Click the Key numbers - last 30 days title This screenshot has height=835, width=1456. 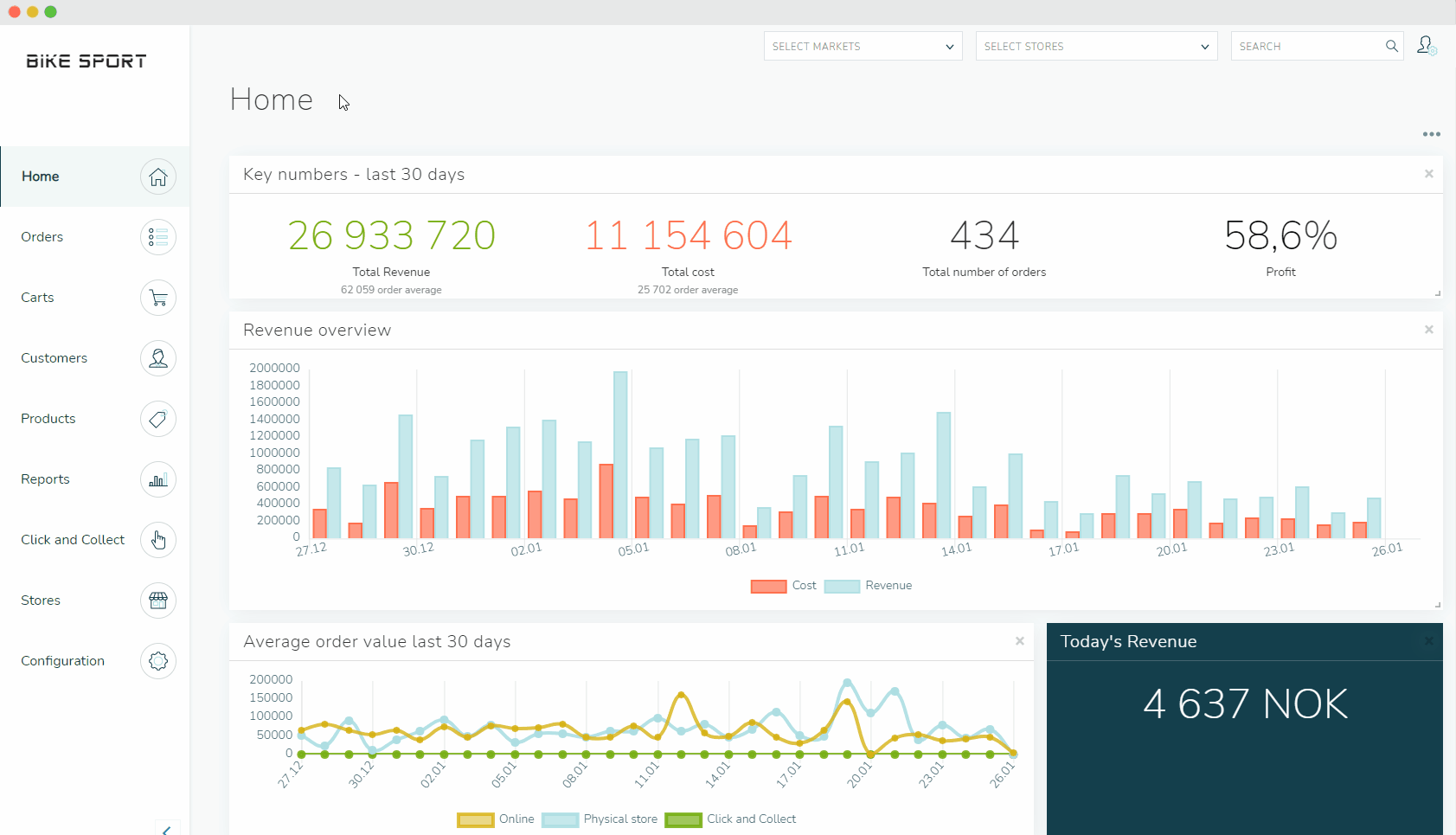[354, 174]
